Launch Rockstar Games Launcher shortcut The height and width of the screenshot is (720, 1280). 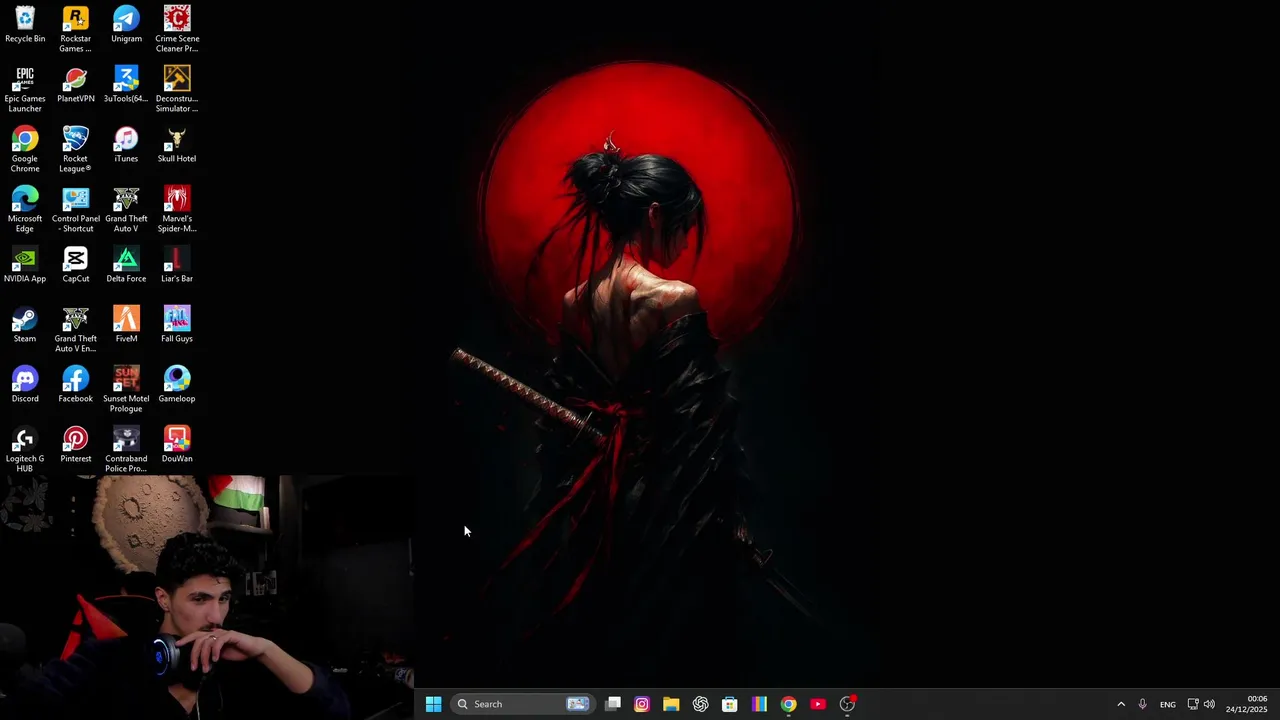(x=75, y=29)
